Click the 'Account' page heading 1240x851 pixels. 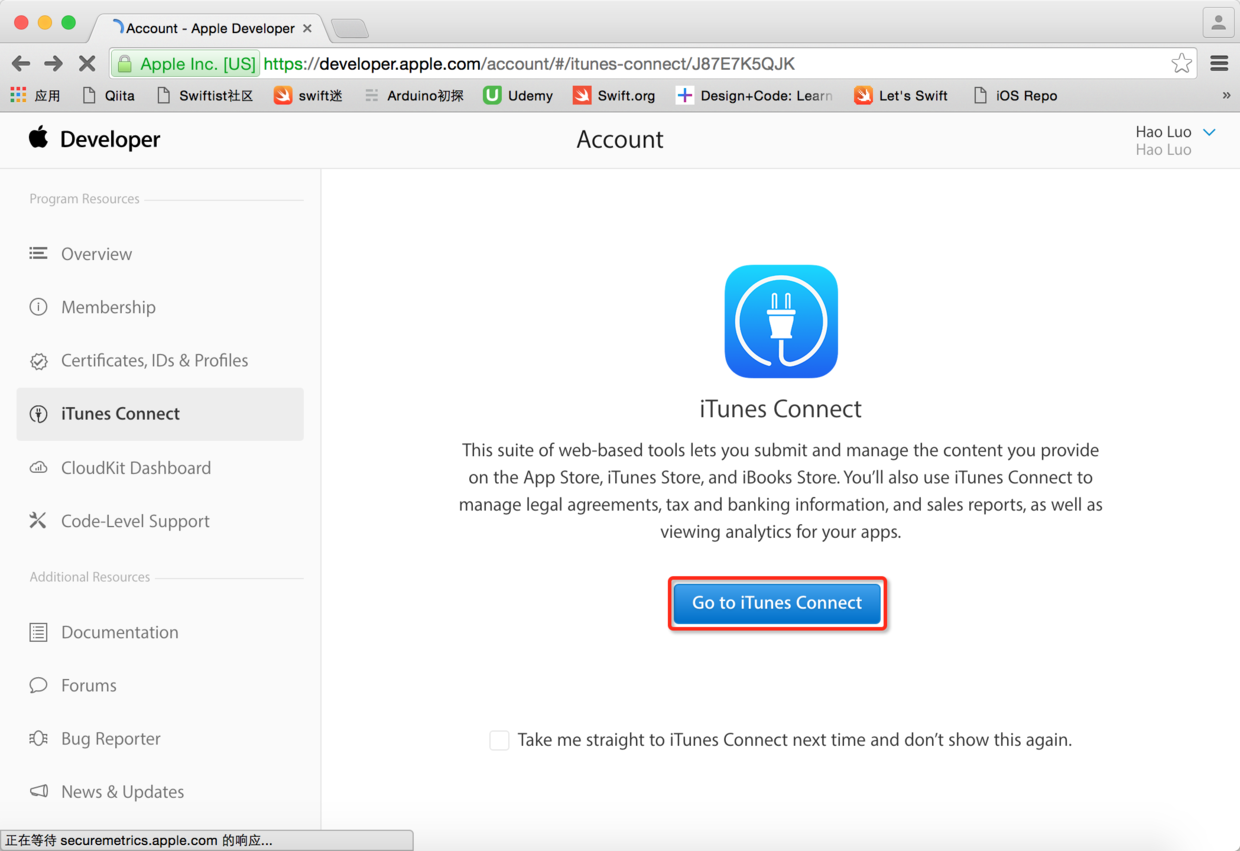pyautogui.click(x=620, y=139)
